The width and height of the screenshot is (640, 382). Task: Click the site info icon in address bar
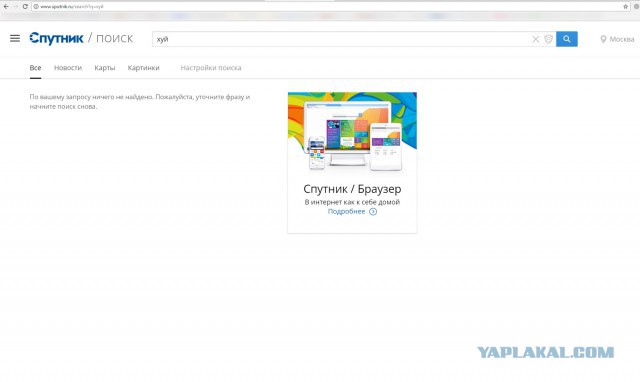pyautogui.click(x=36, y=7)
